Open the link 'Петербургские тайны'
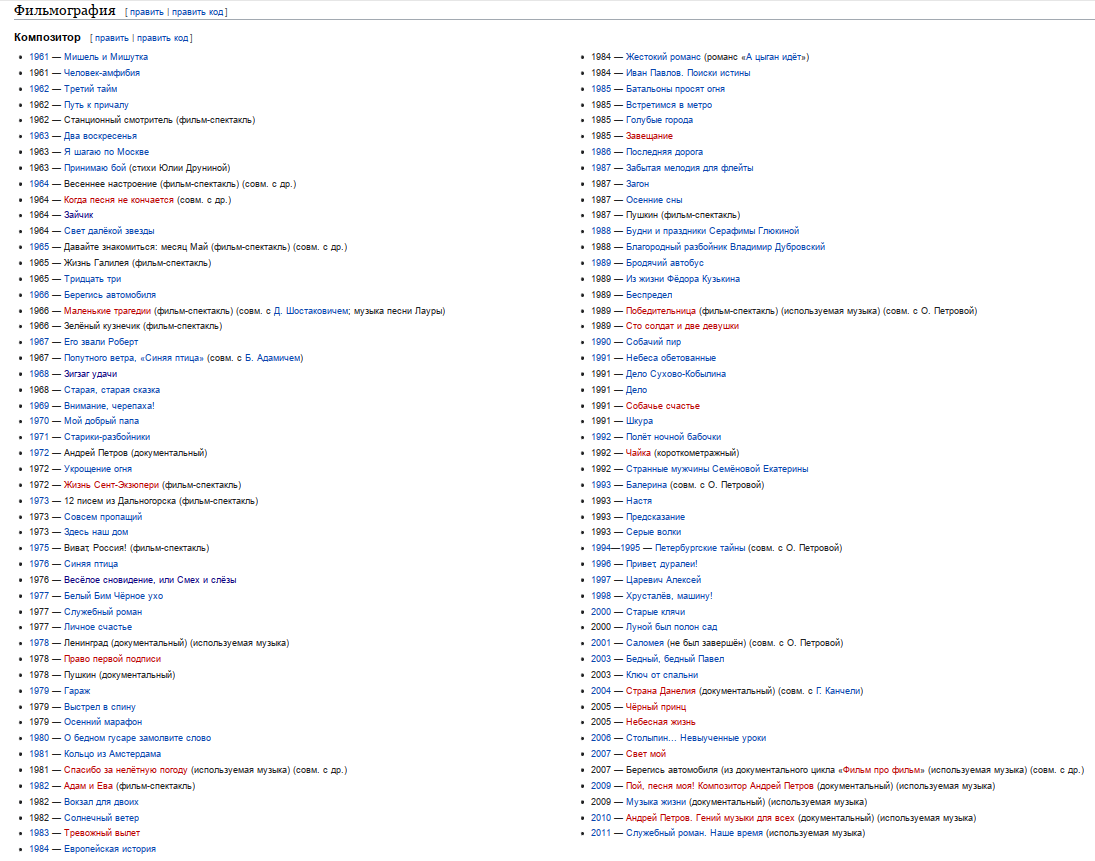Viewport: 1095px width, 861px height. click(700, 548)
